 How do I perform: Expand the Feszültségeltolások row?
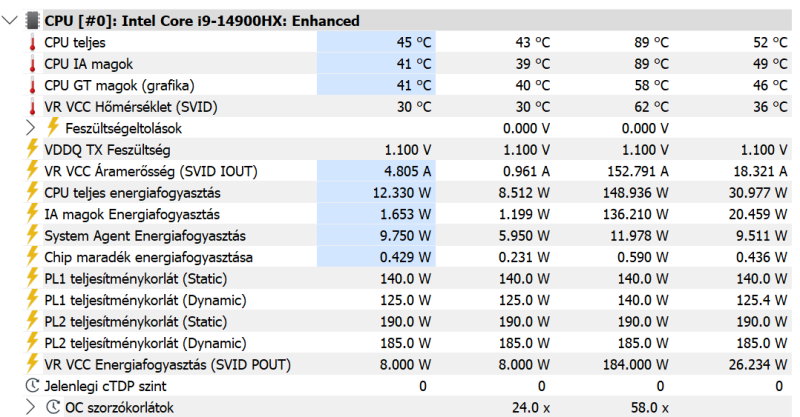[31, 128]
